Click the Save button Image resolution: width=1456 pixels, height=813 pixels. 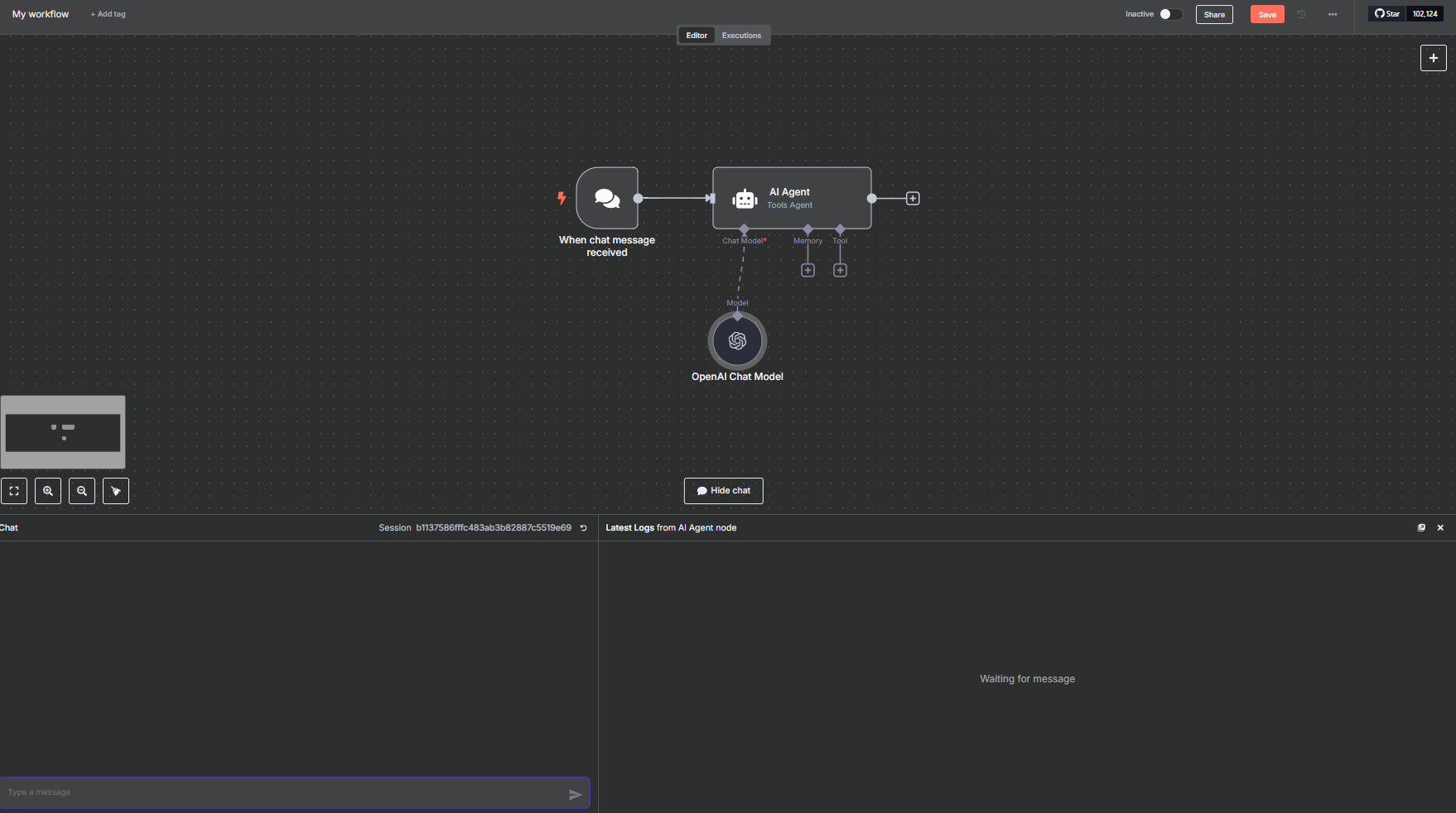[x=1266, y=14]
